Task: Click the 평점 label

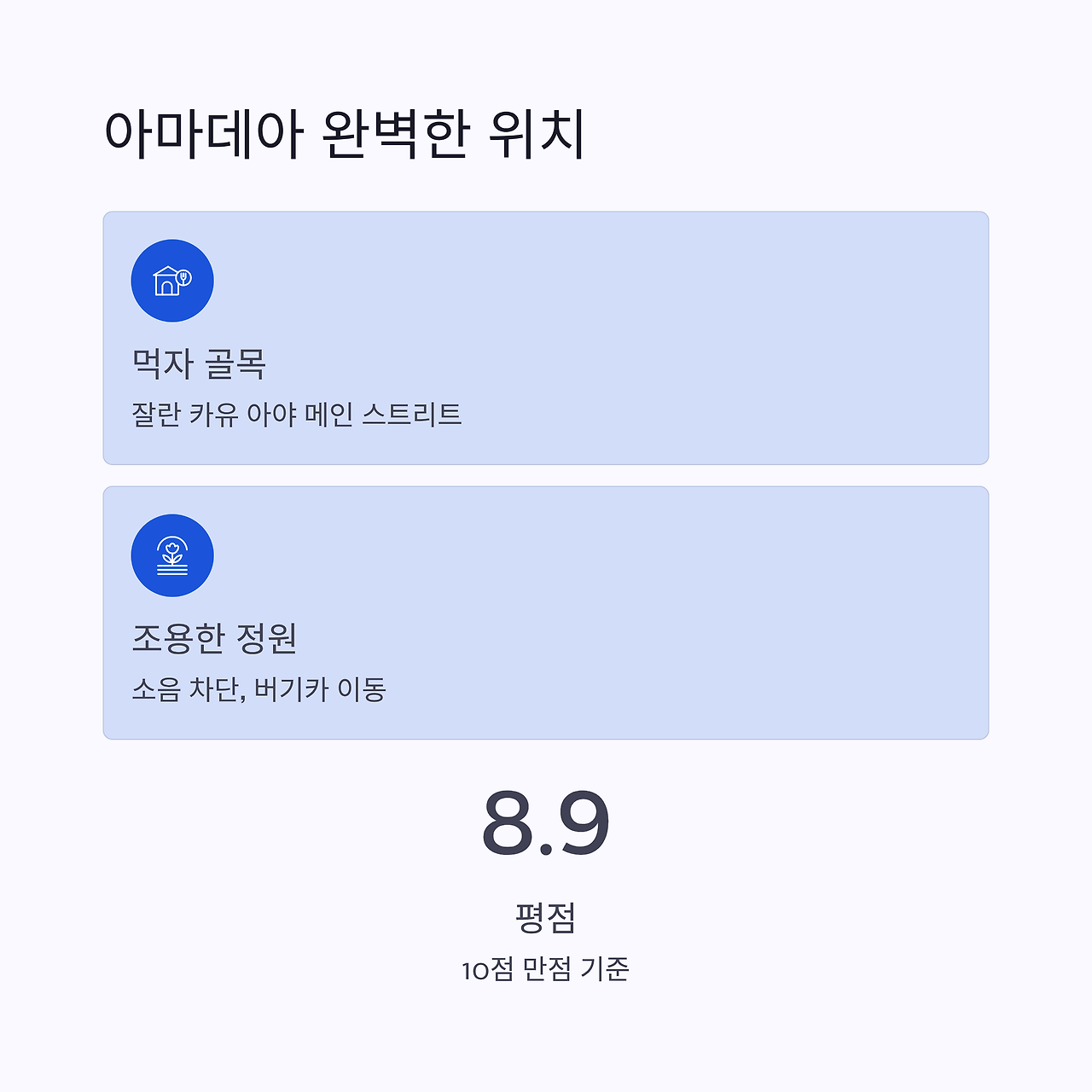Action: 546,917
